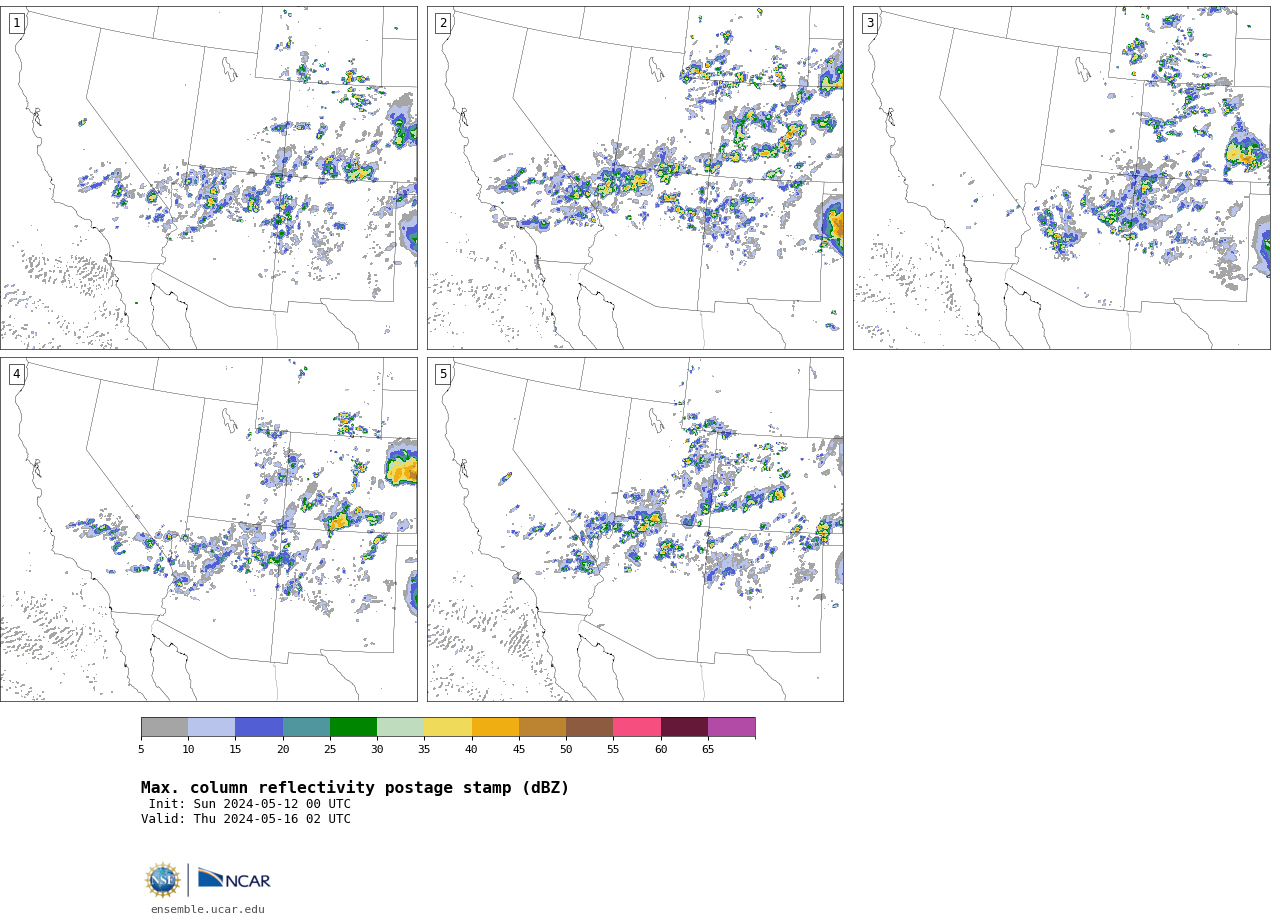Screen dimensions: 1280x920
Task: Click the panel number 5 label box
Action: [443, 374]
